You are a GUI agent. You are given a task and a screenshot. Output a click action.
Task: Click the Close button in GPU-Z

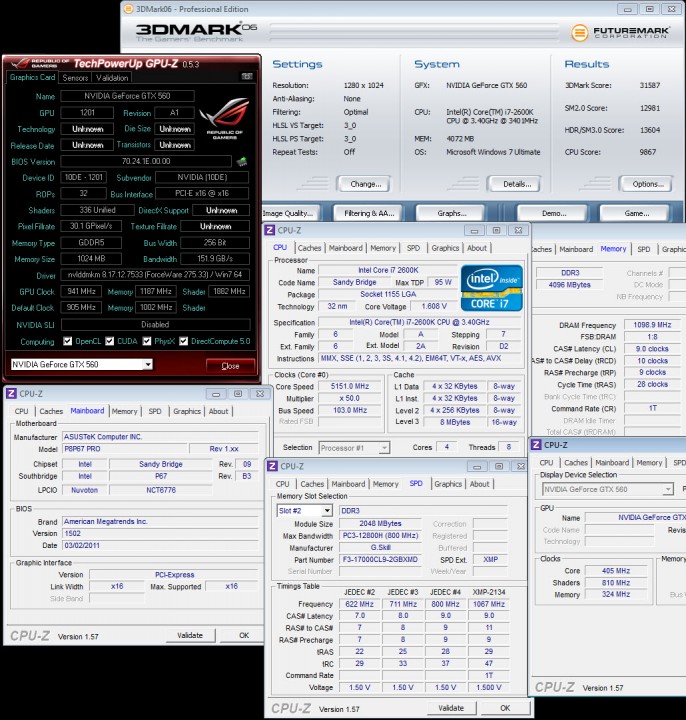230,366
